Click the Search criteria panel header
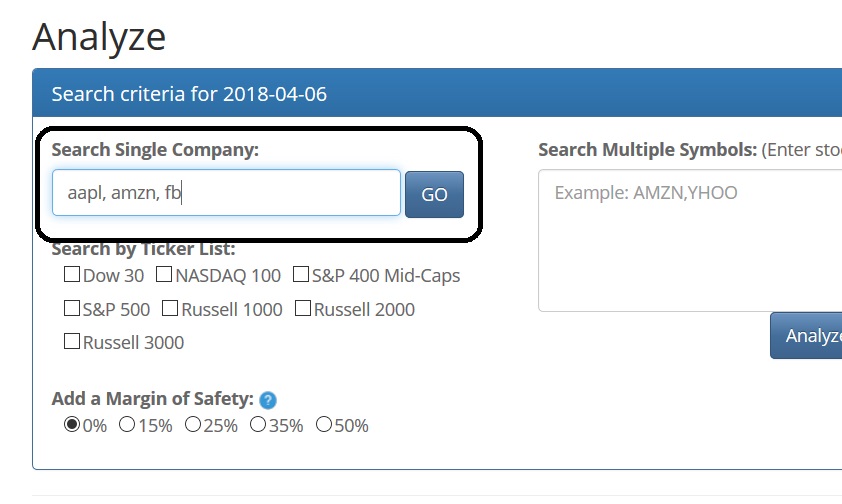842x504 pixels. pos(437,93)
